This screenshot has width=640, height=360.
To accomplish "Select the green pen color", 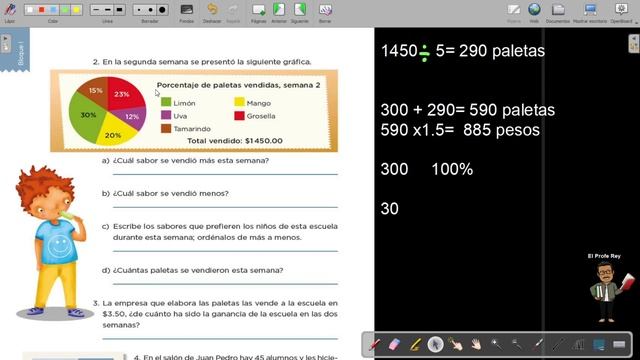I will (x=64, y=10).
